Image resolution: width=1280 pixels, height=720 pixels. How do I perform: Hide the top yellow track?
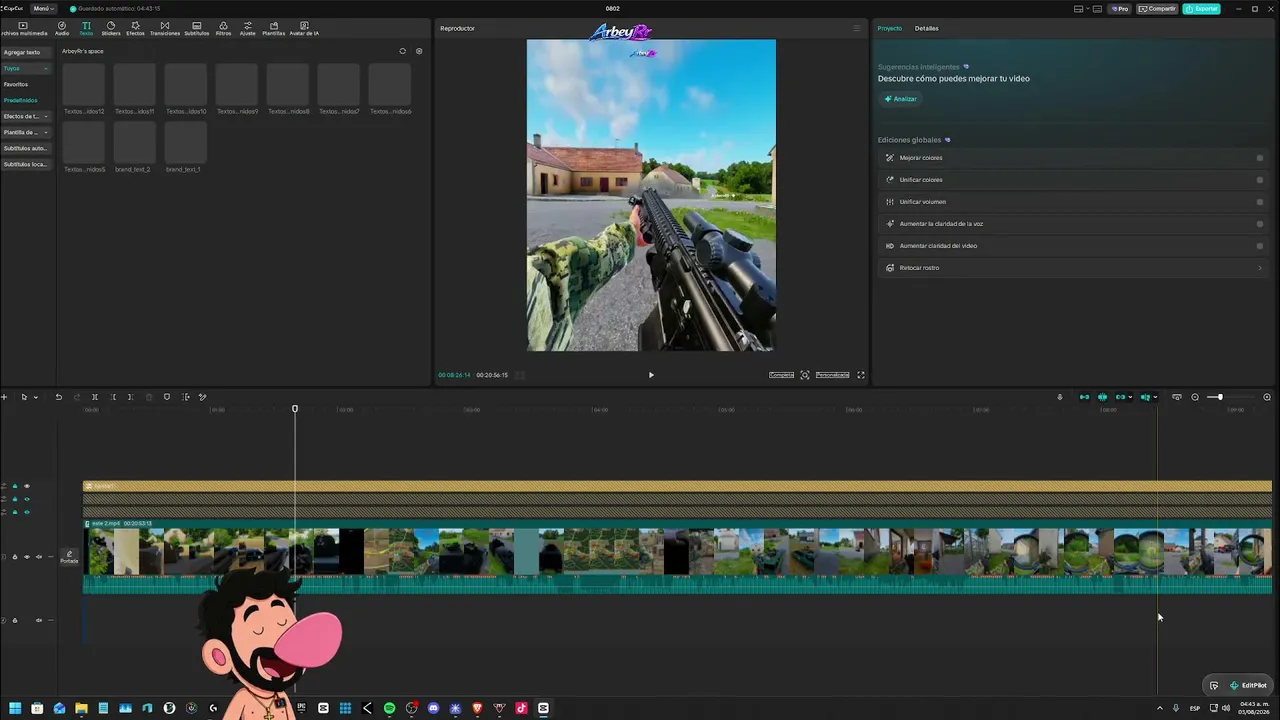[27, 486]
